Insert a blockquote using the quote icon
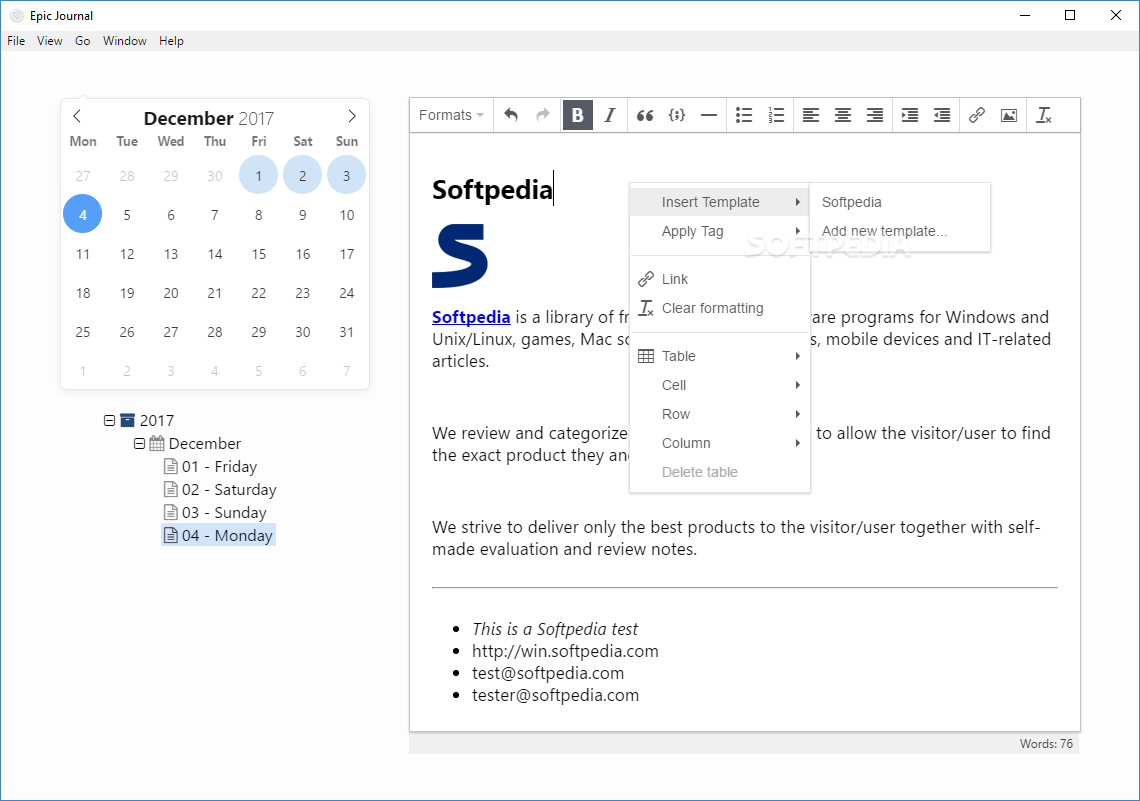Screen dimensions: 1140x801 [x=645, y=115]
